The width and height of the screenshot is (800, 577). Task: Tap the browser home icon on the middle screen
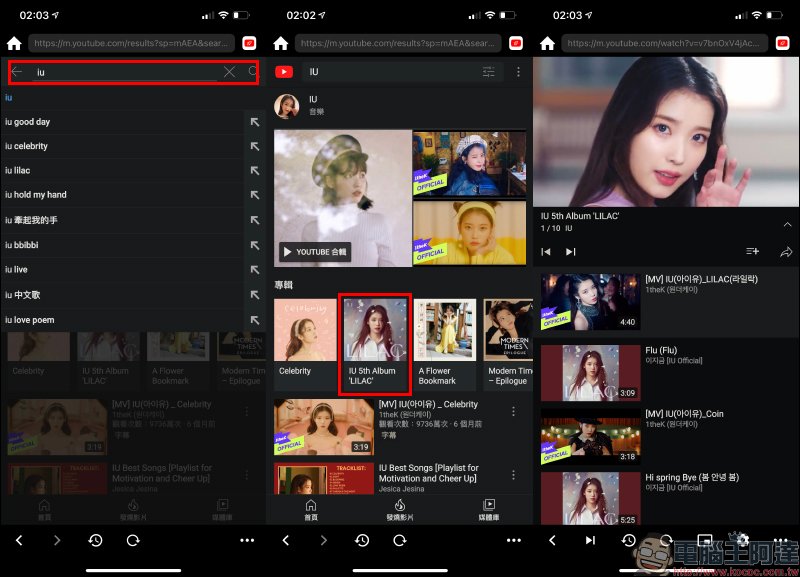[281, 43]
